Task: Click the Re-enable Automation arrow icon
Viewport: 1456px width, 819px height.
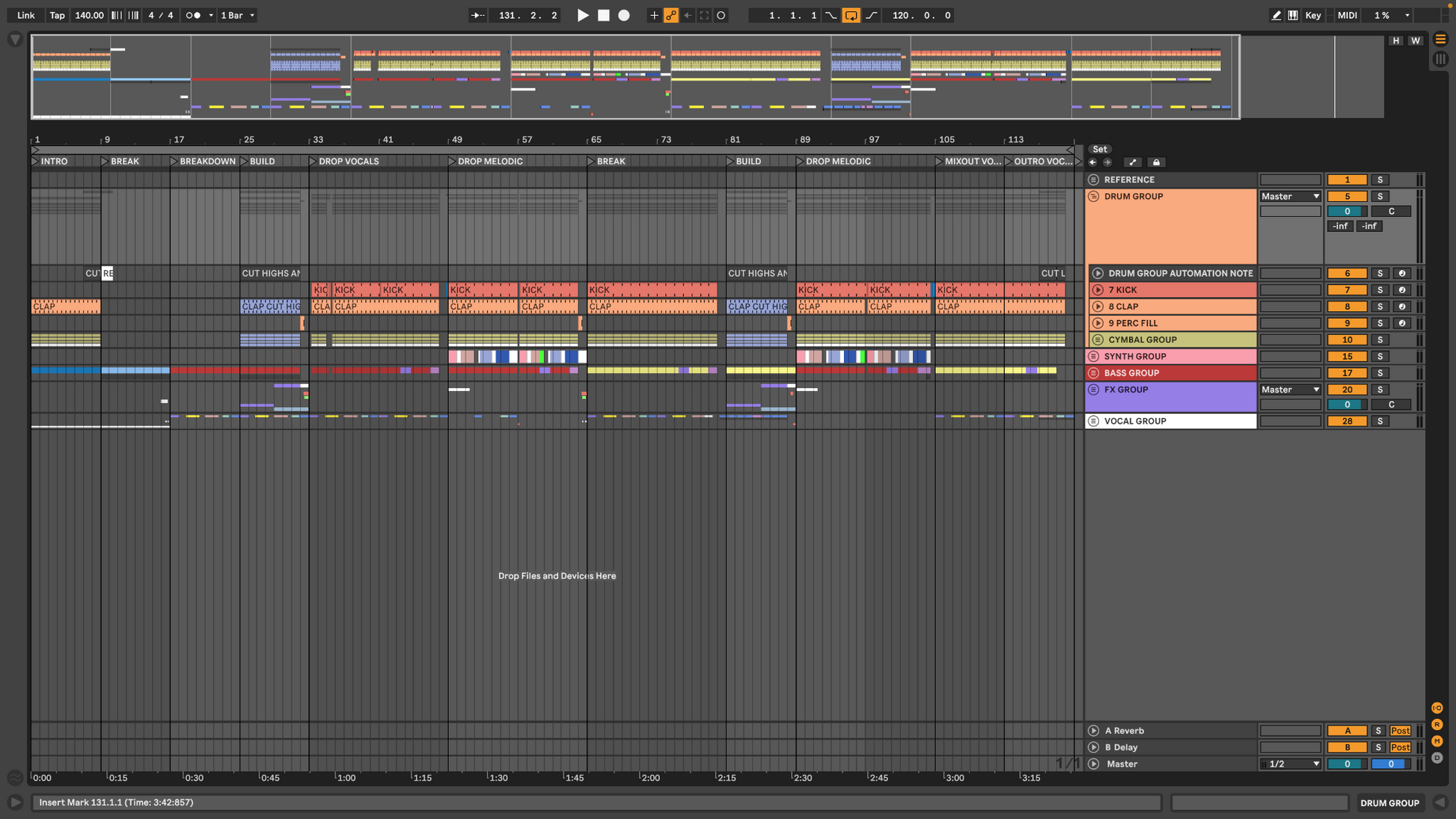Action: pos(688,15)
